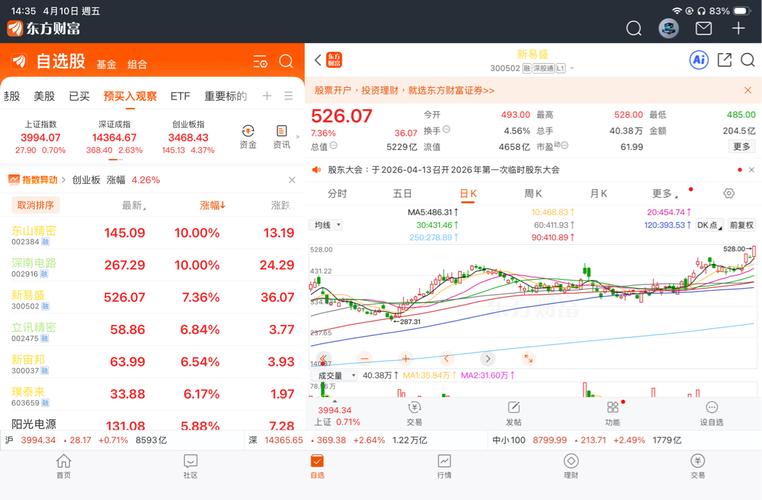Open the 成交量 indicator dropdown
Screen dimensions: 762x500
tap(334, 376)
